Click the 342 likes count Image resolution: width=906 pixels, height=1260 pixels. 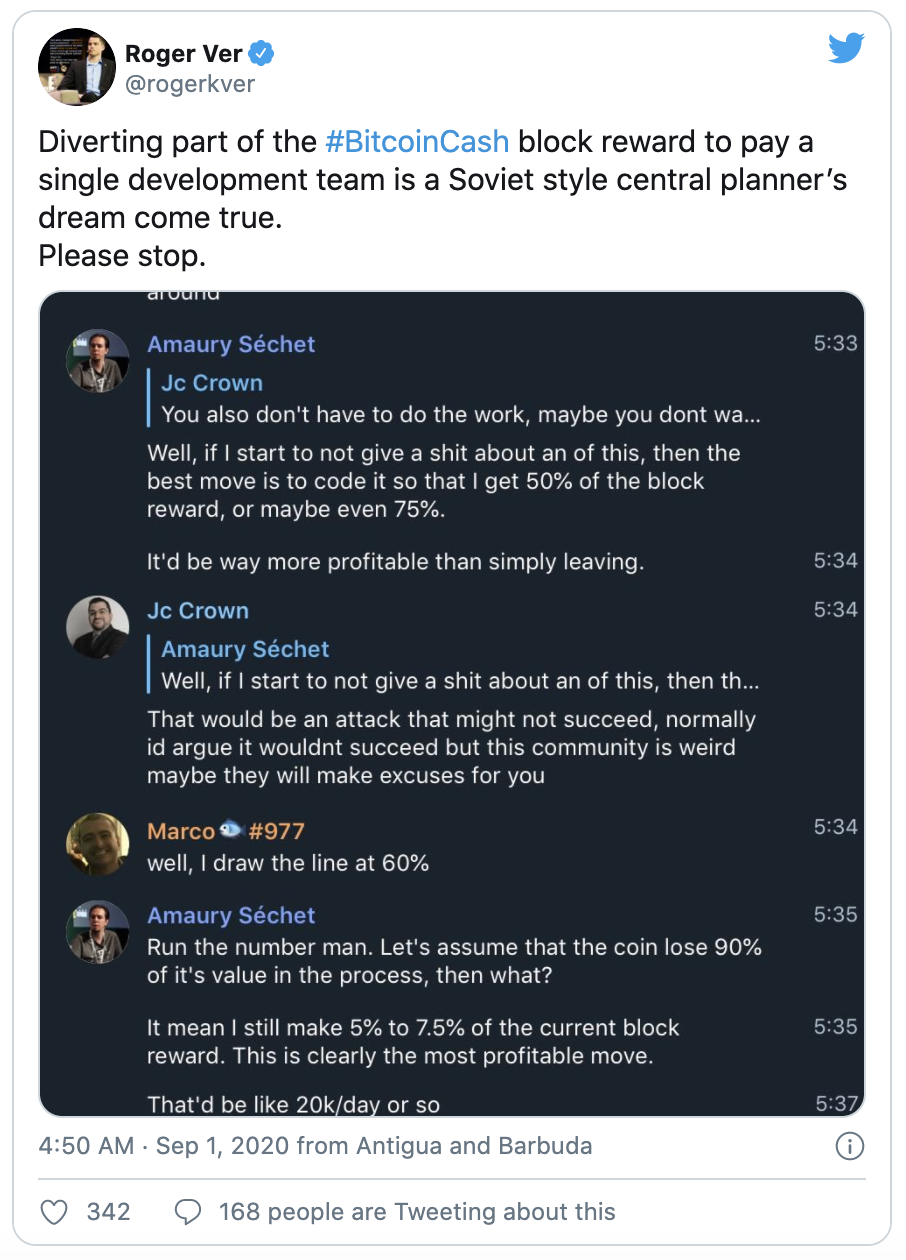108,1212
